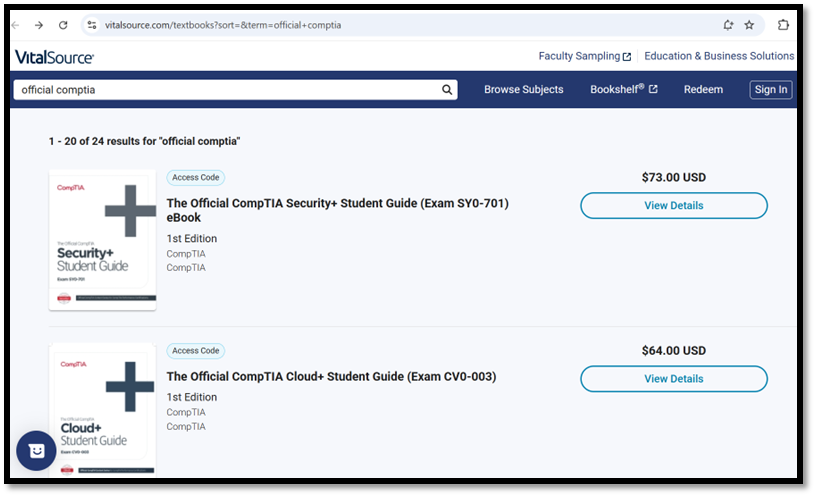Open the Cloud+ Student Guide title link
Screen dimensions: 816x497
coord(332,376)
